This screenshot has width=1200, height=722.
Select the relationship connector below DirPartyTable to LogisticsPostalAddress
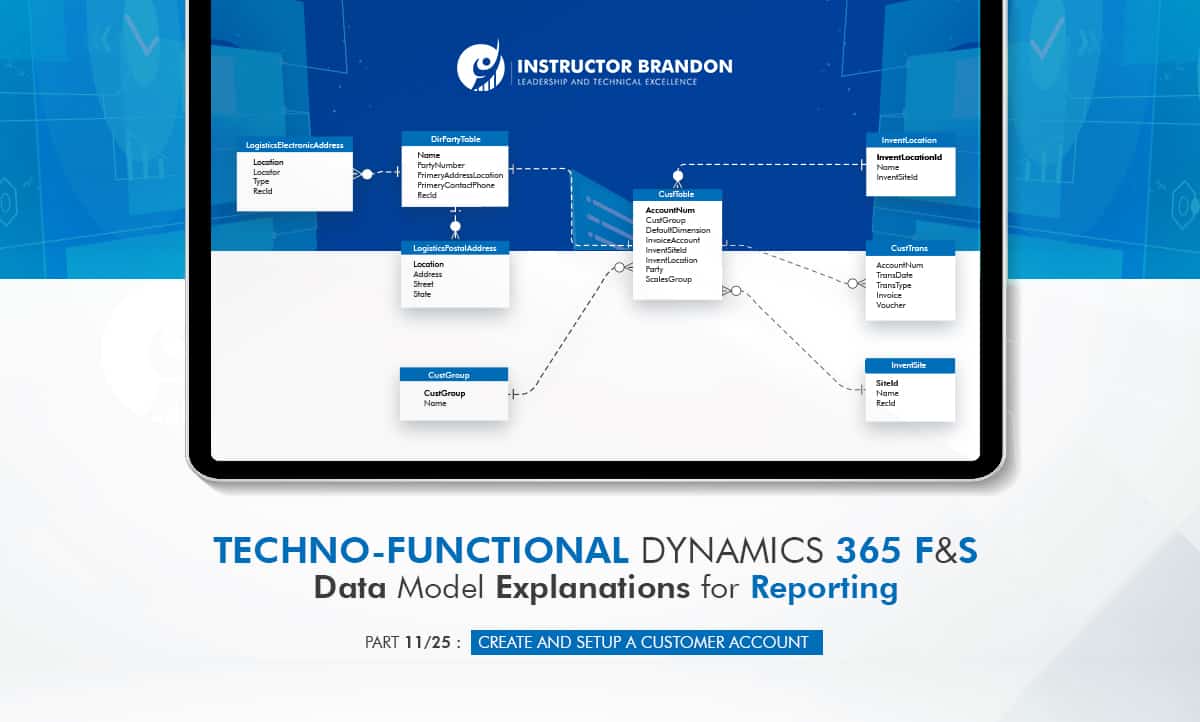coord(455,225)
